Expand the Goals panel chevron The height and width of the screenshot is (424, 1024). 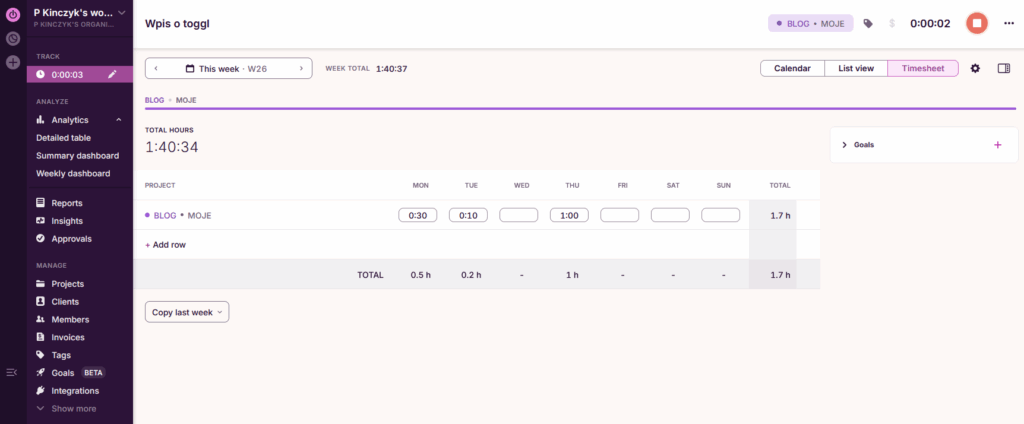[x=844, y=145]
